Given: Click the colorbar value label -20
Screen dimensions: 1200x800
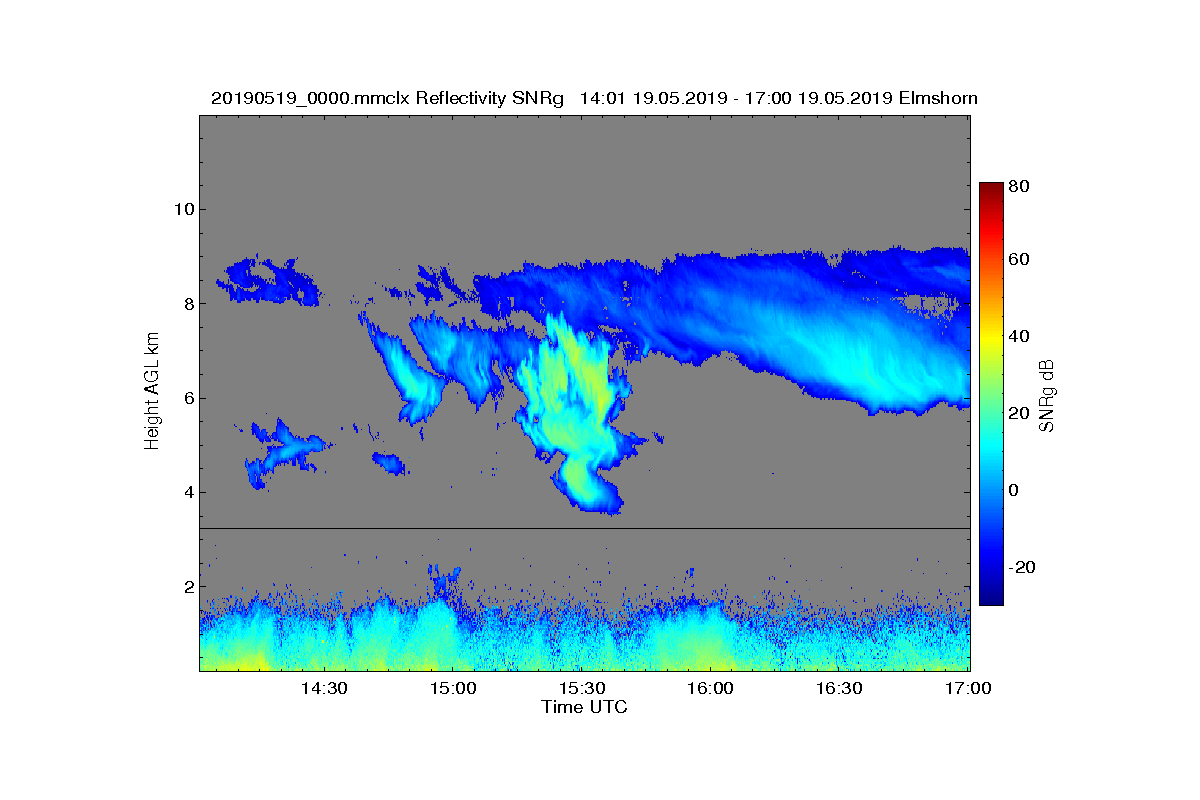Looking at the screenshot, I should [x=1023, y=566].
